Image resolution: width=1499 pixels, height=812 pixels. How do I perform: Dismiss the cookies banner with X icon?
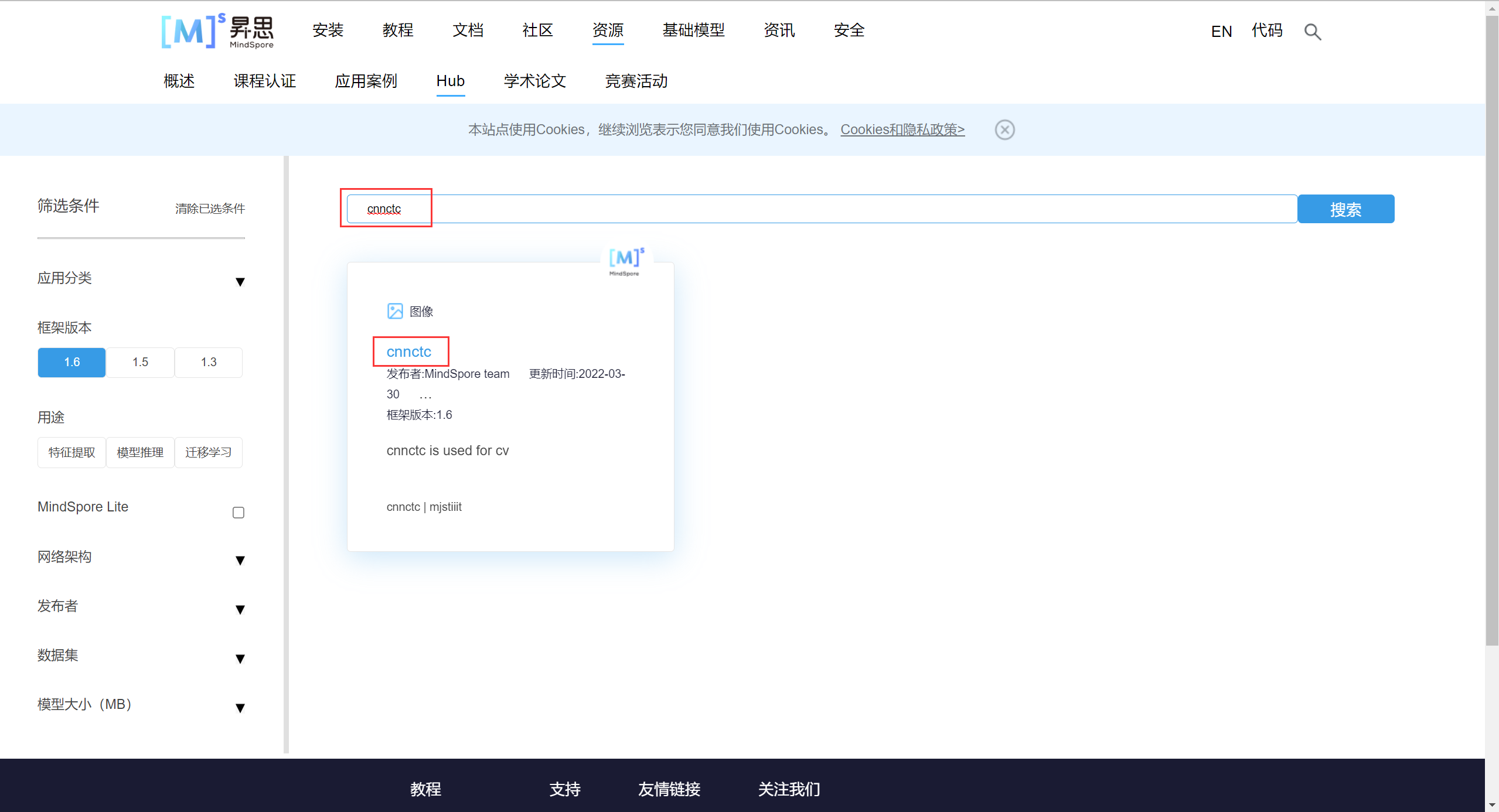tap(1004, 129)
